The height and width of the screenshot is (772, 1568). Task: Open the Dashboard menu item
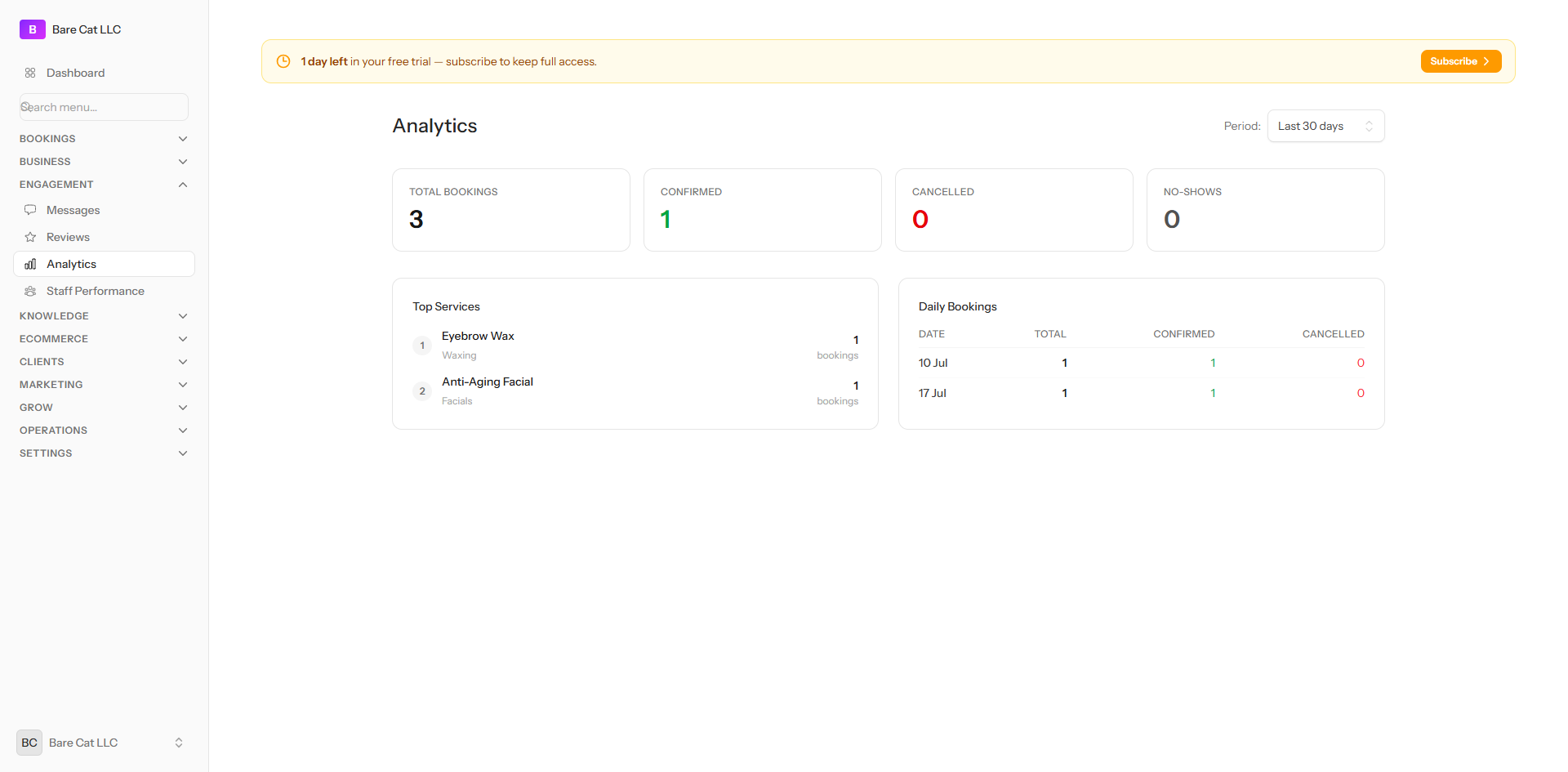tap(104, 73)
